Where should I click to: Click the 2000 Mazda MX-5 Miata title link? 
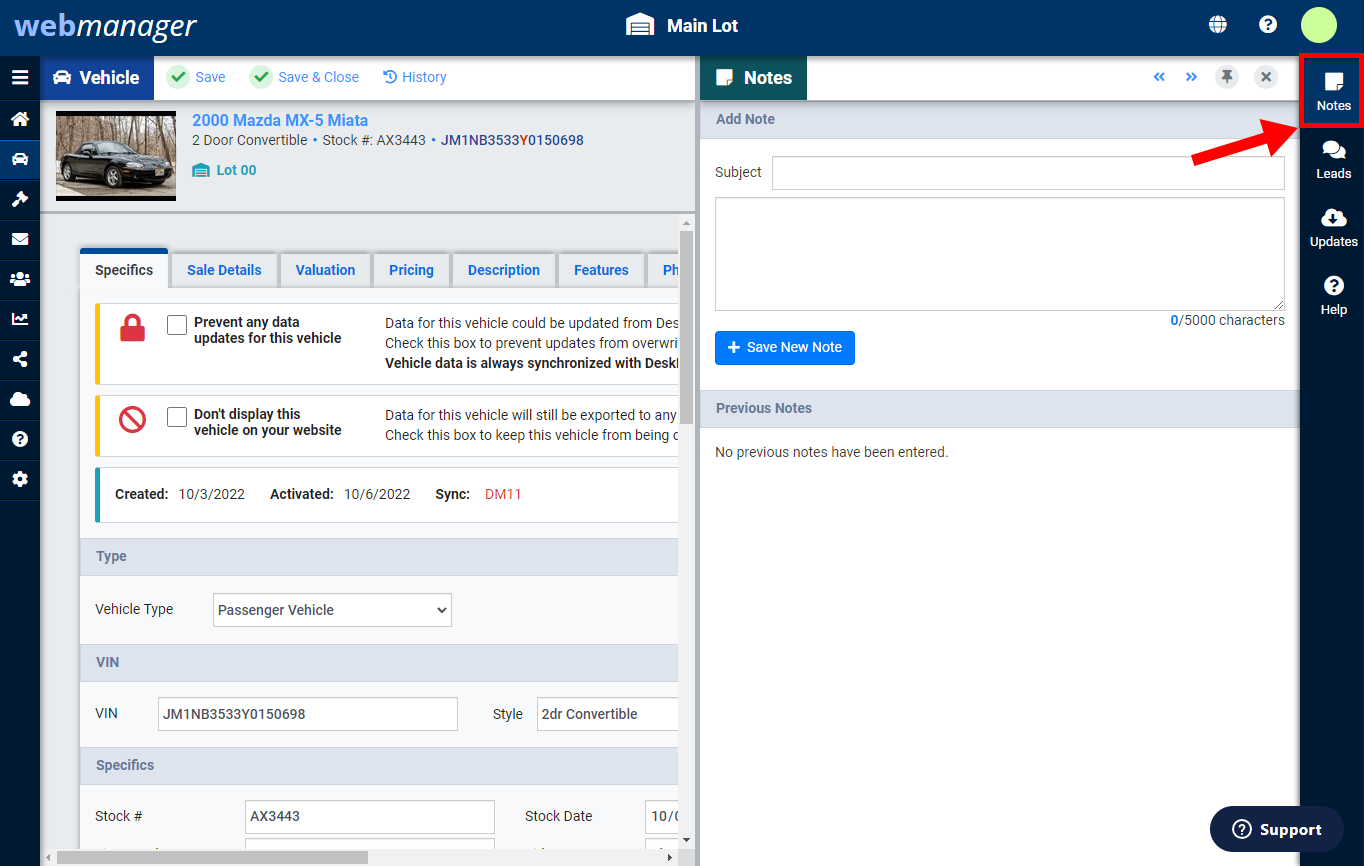280,120
